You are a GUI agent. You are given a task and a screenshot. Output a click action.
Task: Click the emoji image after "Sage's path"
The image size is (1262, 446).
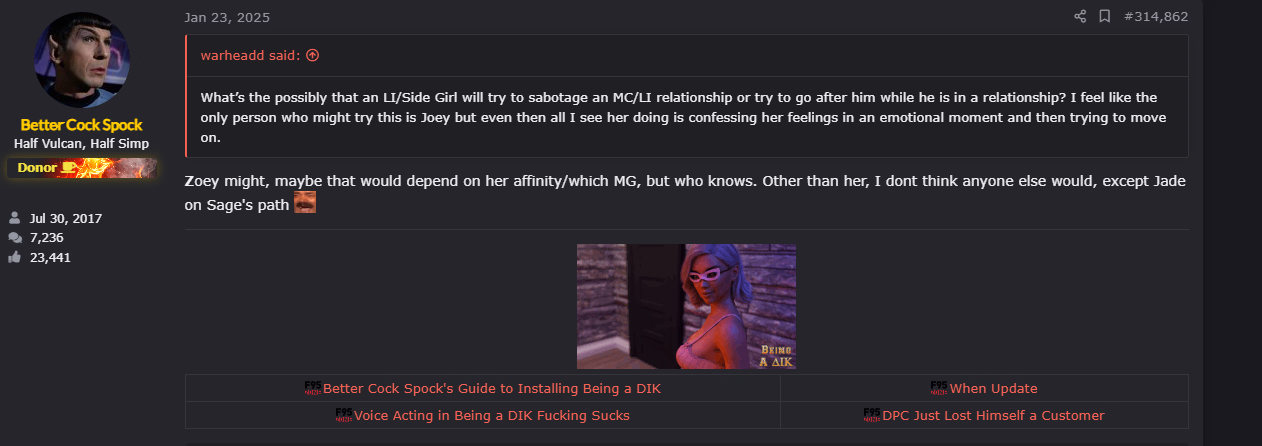(305, 203)
